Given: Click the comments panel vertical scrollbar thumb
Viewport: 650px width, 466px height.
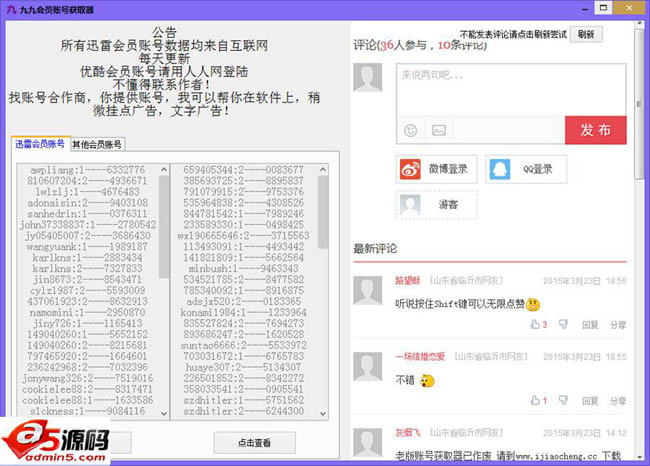Looking at the screenshot, I should (639, 104).
